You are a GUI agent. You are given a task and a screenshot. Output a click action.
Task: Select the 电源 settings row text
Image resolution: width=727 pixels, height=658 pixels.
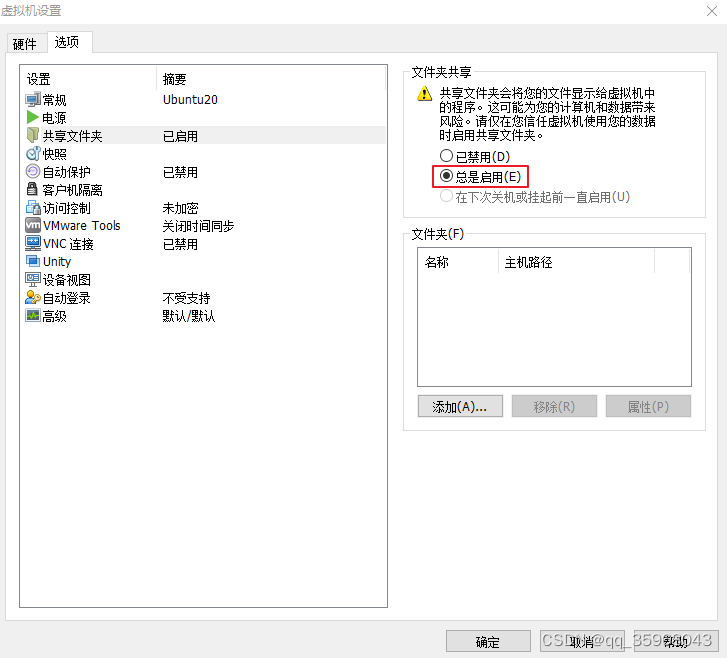pos(54,118)
